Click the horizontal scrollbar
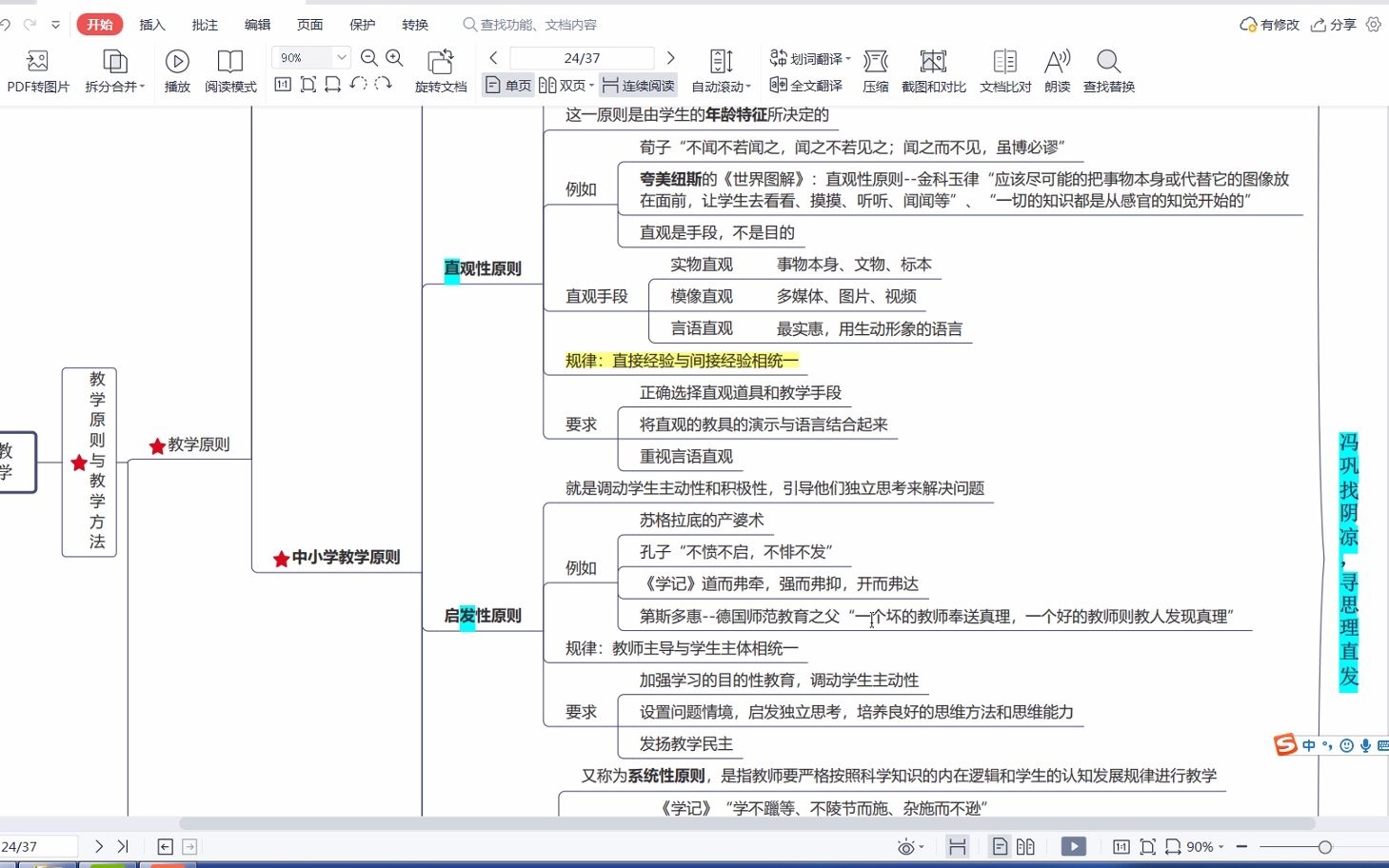The height and width of the screenshot is (868, 1389). (747, 823)
